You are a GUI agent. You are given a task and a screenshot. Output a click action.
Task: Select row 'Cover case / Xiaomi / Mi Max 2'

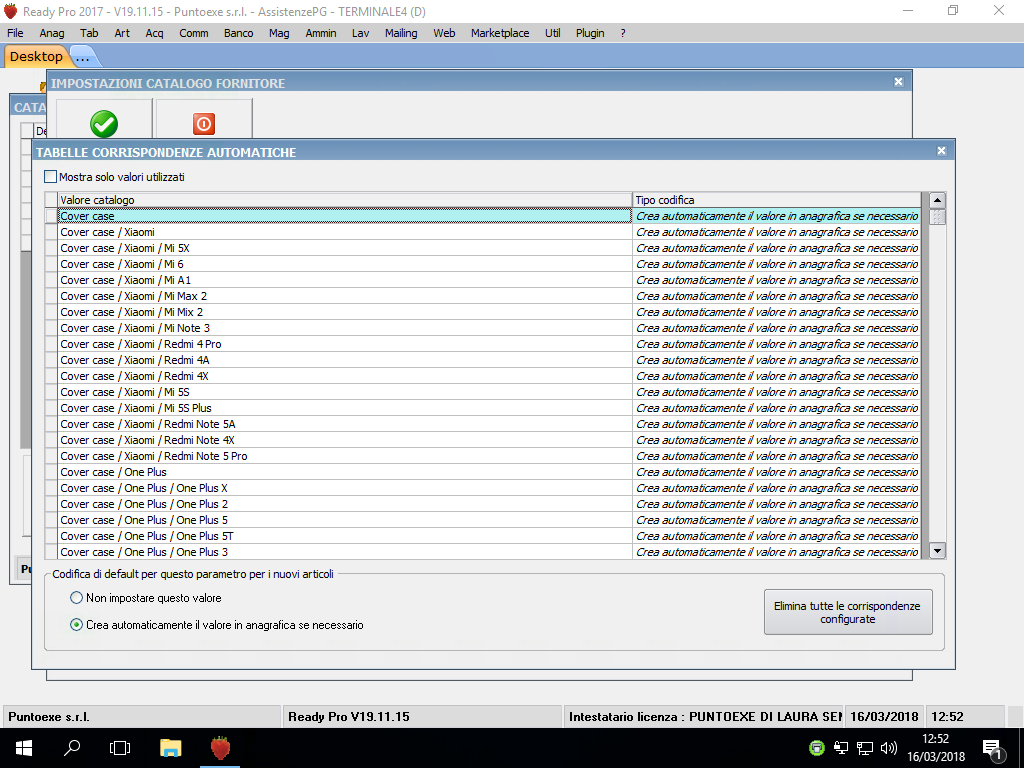345,296
